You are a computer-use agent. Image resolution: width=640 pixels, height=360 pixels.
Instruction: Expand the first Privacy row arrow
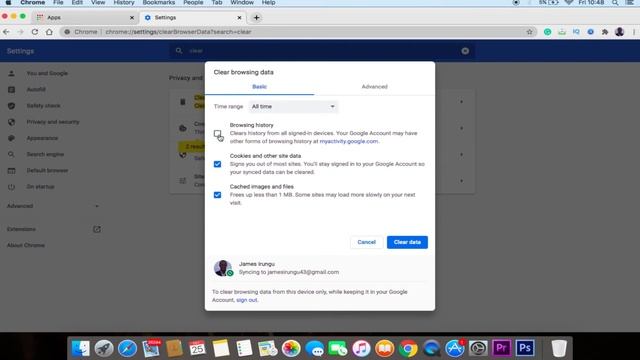pyautogui.click(x=461, y=102)
